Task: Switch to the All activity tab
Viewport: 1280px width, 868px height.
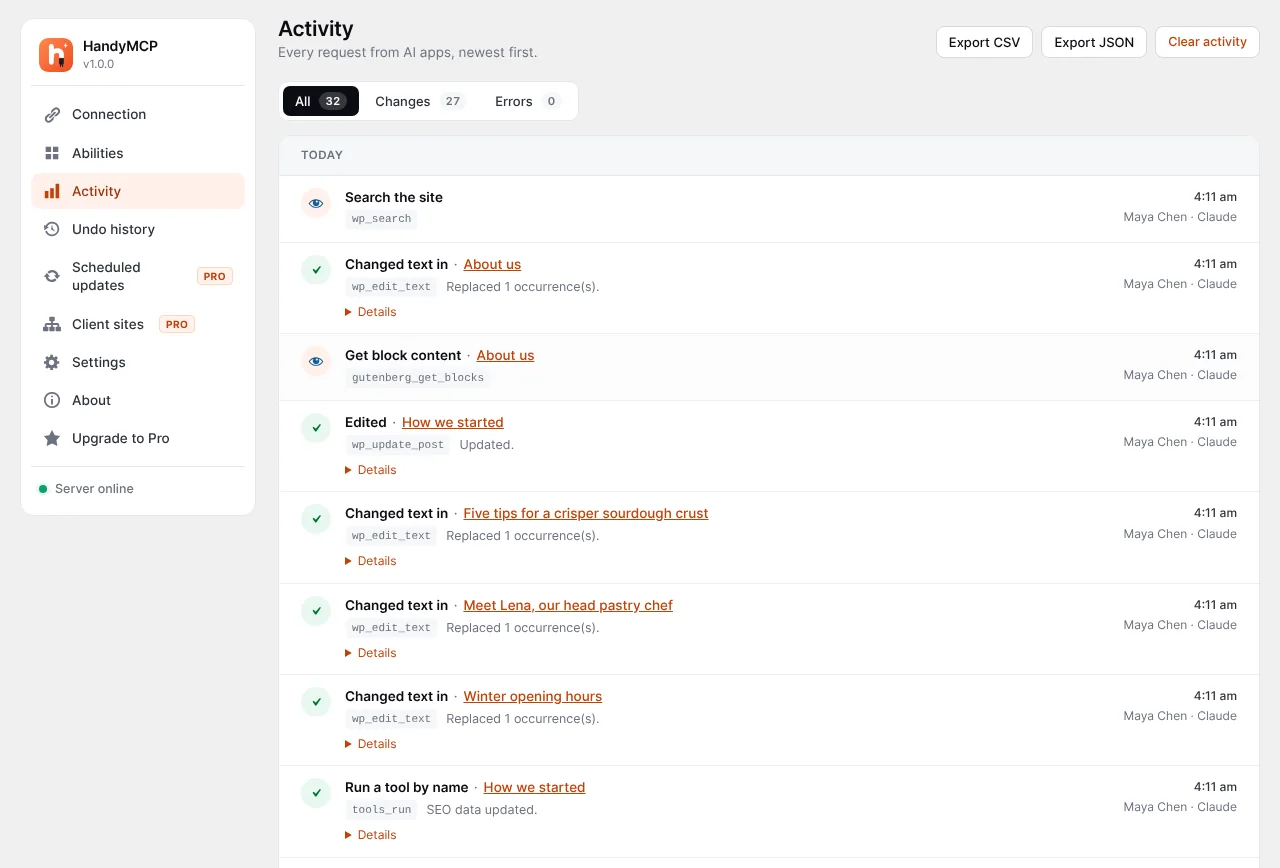Action: point(321,101)
